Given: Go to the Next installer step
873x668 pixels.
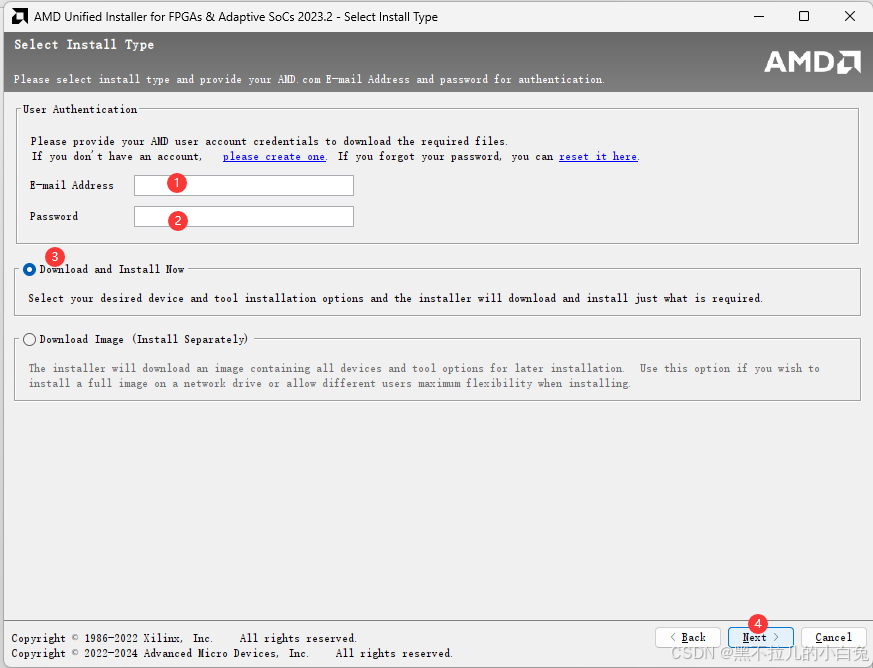Looking at the screenshot, I should point(761,637).
